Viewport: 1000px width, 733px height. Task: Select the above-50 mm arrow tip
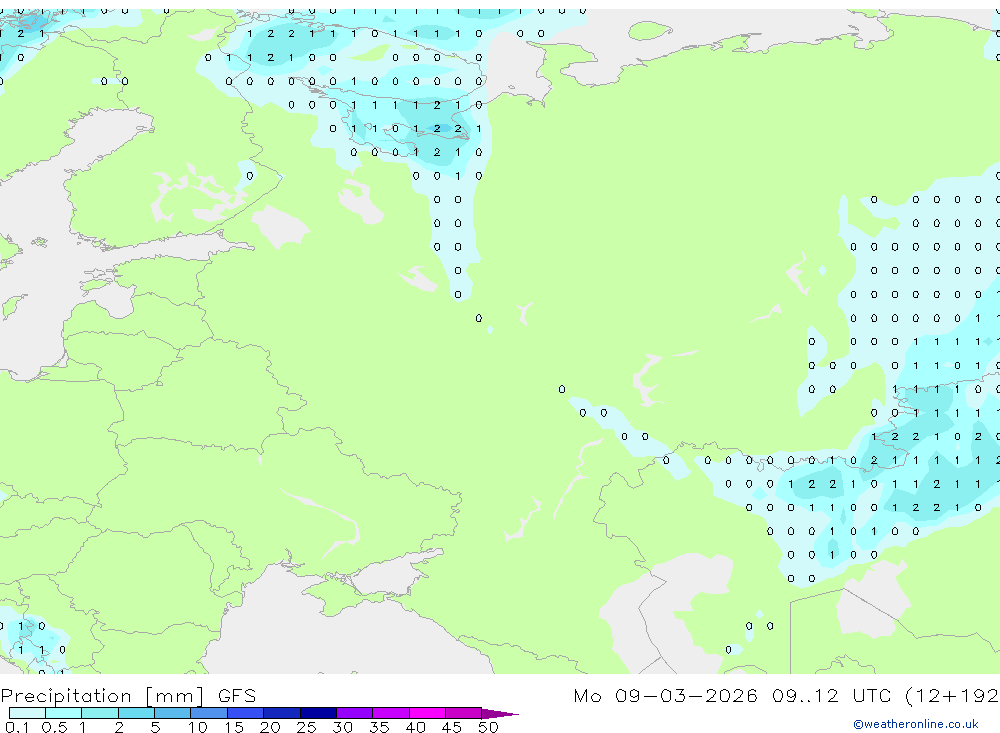[499, 713]
